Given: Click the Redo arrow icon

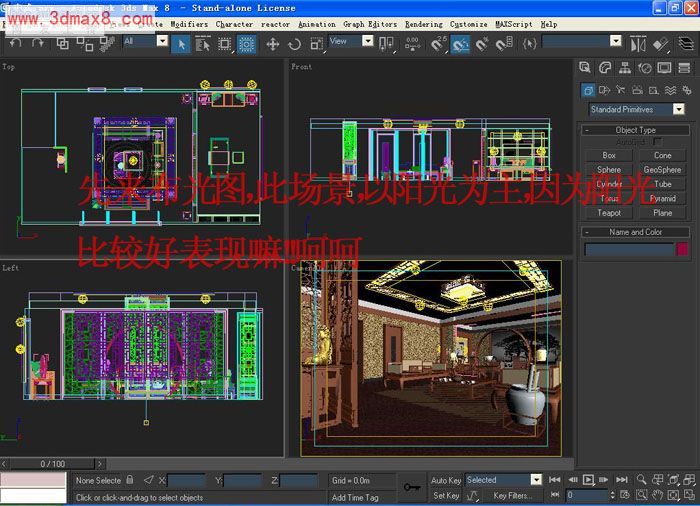Looking at the screenshot, I should click(x=38, y=43).
